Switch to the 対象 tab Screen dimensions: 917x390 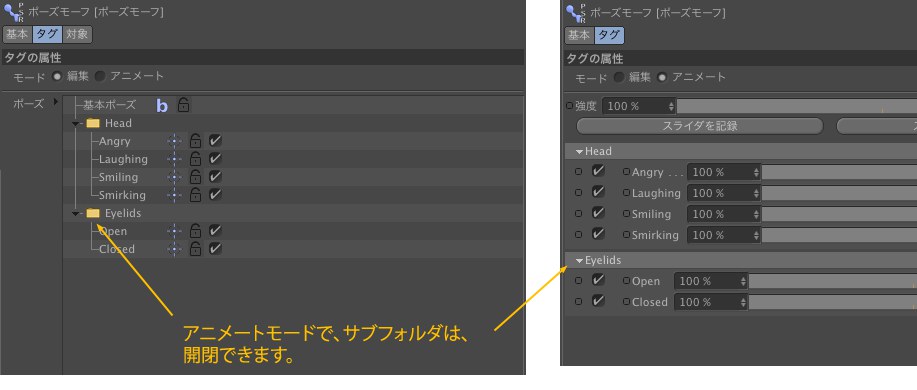click(77, 34)
